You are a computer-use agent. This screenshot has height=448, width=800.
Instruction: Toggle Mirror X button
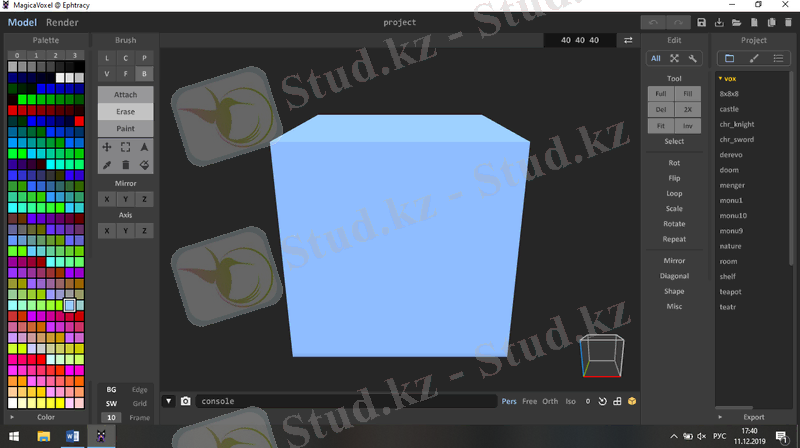pos(107,199)
